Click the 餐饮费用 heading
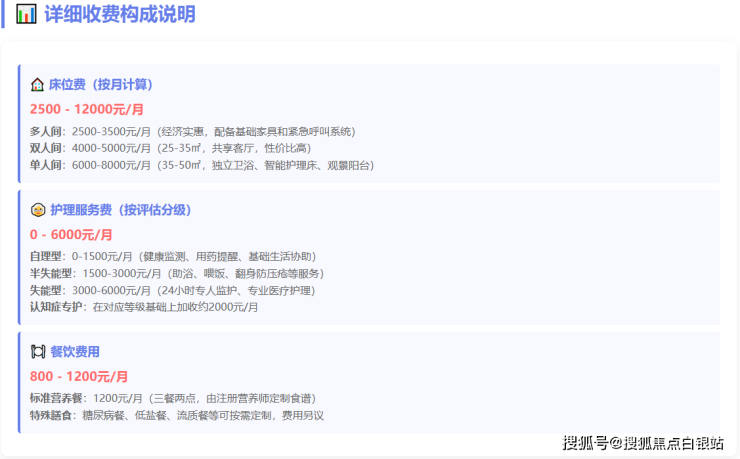Screen dimensions: 740x459 coord(75,352)
